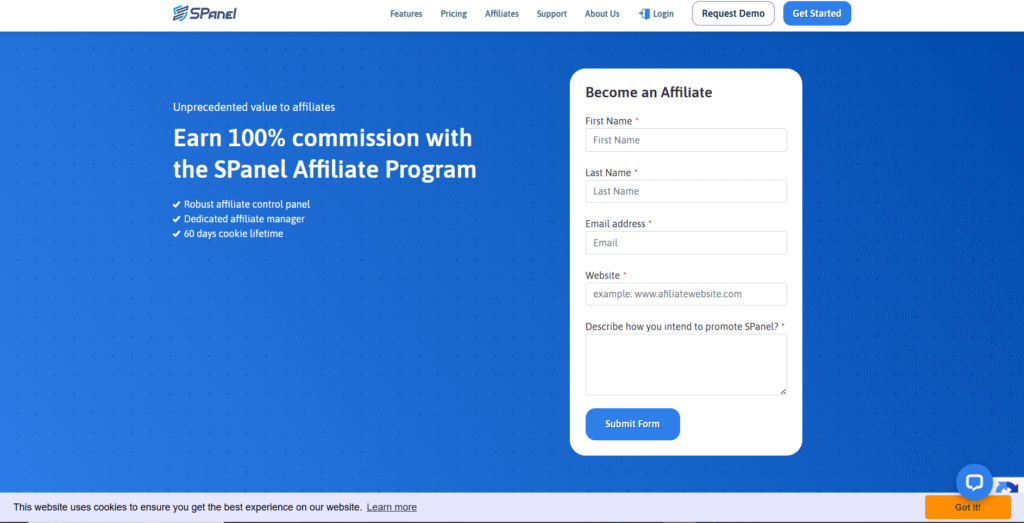The width and height of the screenshot is (1024, 523).
Task: Focus the First Name input field
Action: [x=686, y=140]
